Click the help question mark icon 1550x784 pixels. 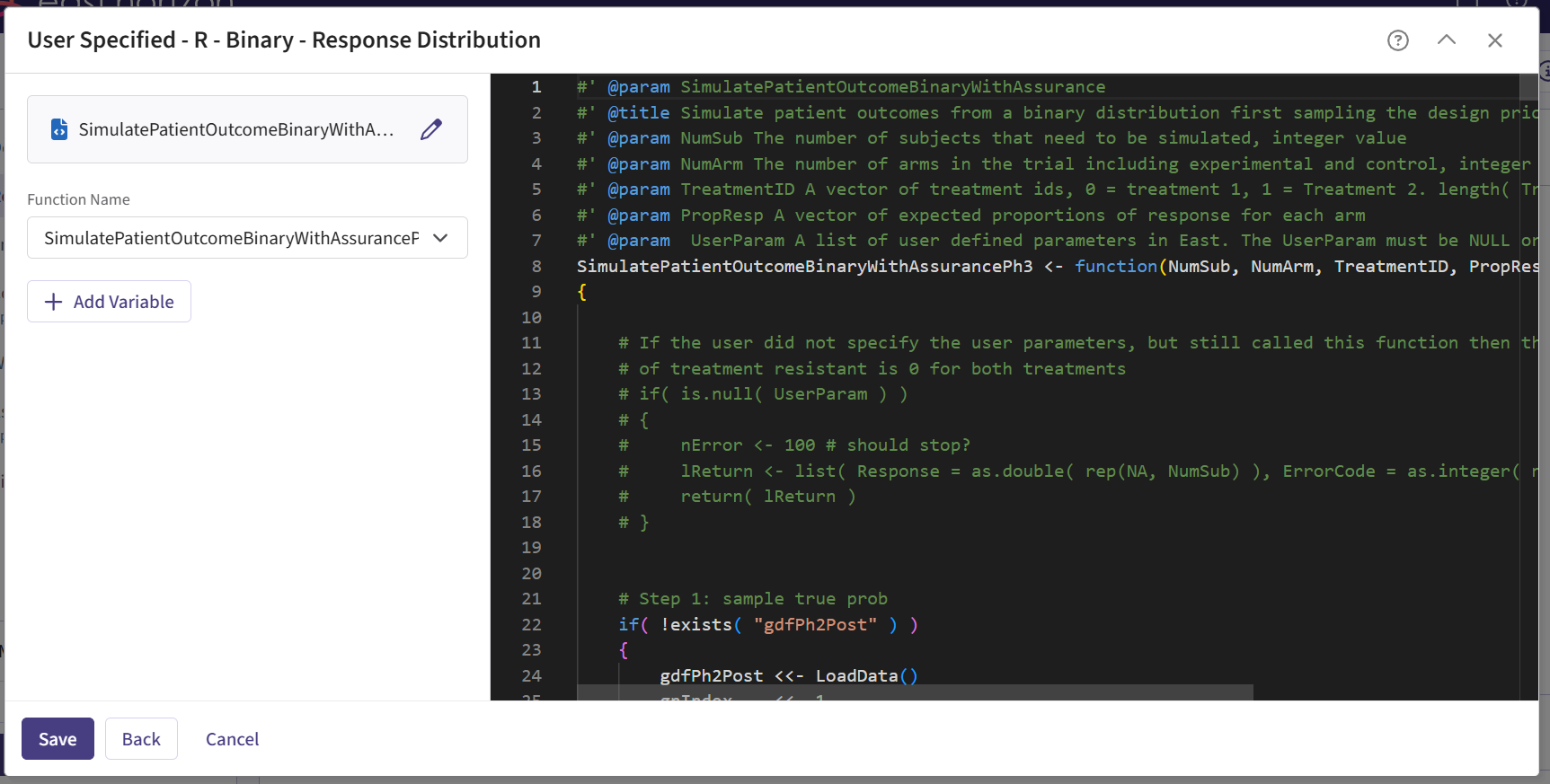pos(1397,40)
